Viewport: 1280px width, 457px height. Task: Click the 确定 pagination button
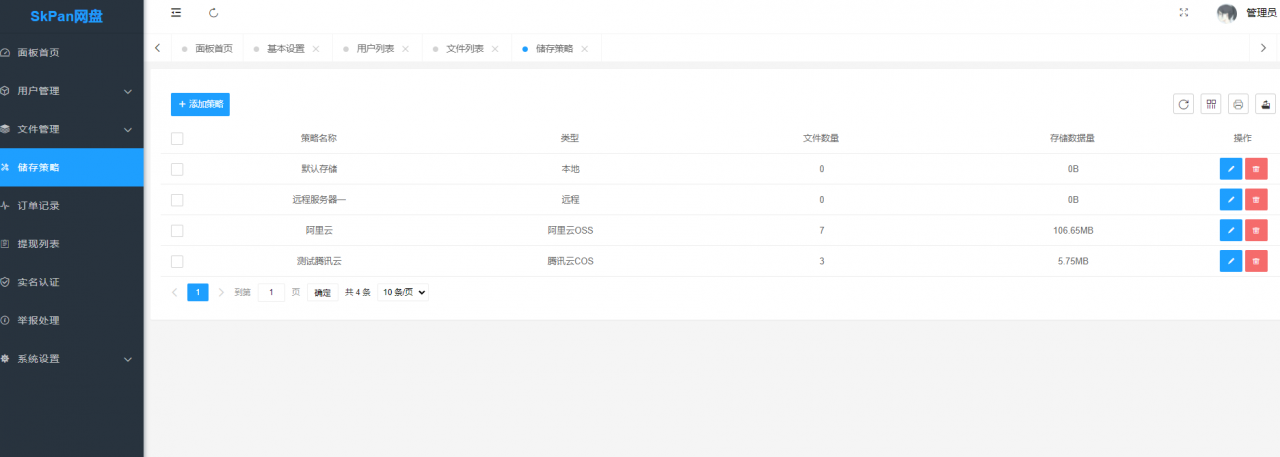click(322, 293)
